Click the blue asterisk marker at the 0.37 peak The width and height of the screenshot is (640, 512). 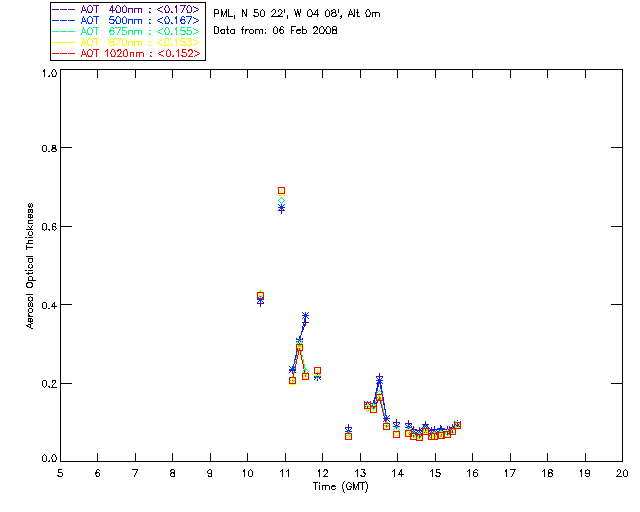[x=305, y=316]
